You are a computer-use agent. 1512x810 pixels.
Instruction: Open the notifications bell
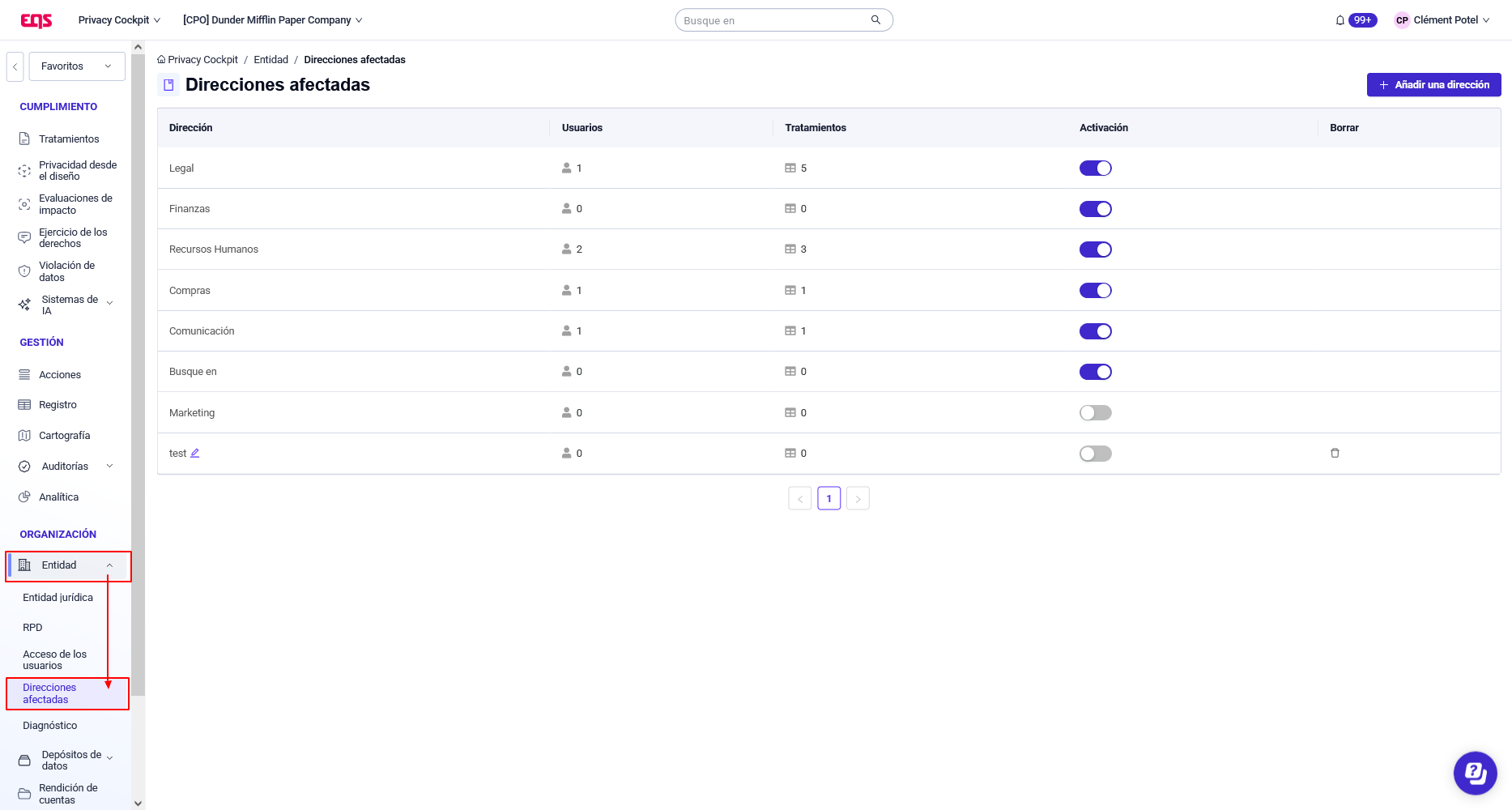point(1340,20)
